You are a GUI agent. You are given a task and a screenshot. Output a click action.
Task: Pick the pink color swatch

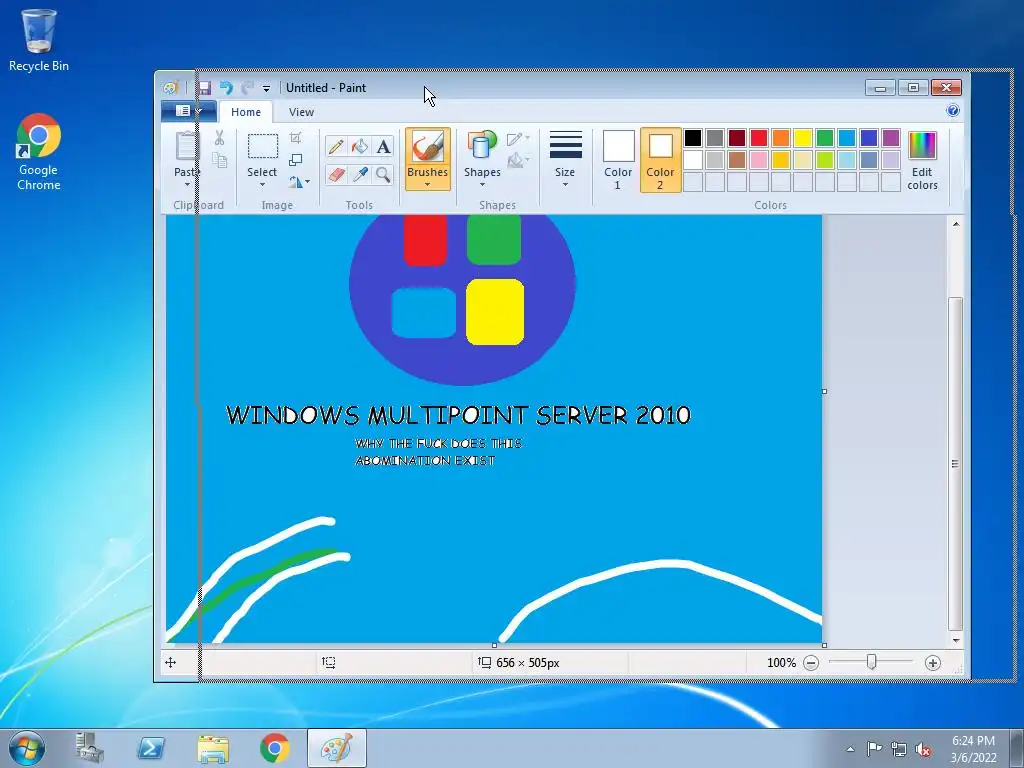(759, 160)
